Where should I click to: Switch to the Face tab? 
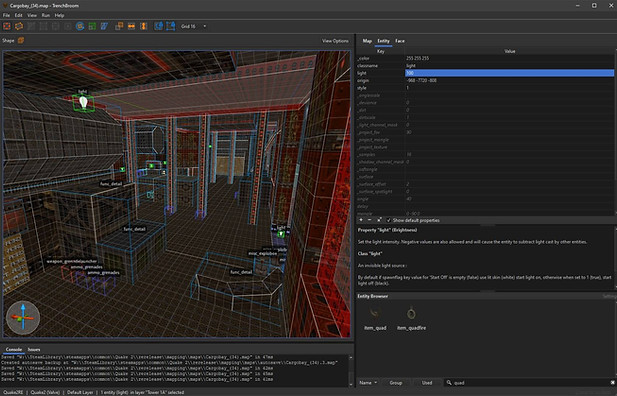pos(400,41)
